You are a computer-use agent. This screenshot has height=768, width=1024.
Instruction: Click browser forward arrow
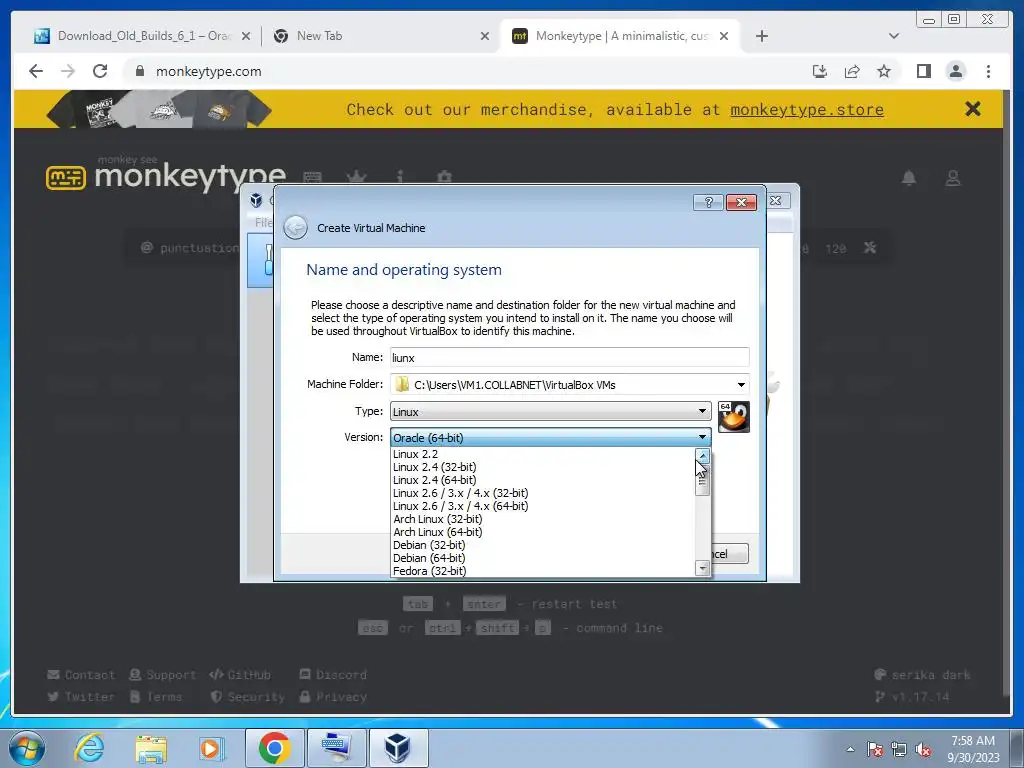(68, 71)
